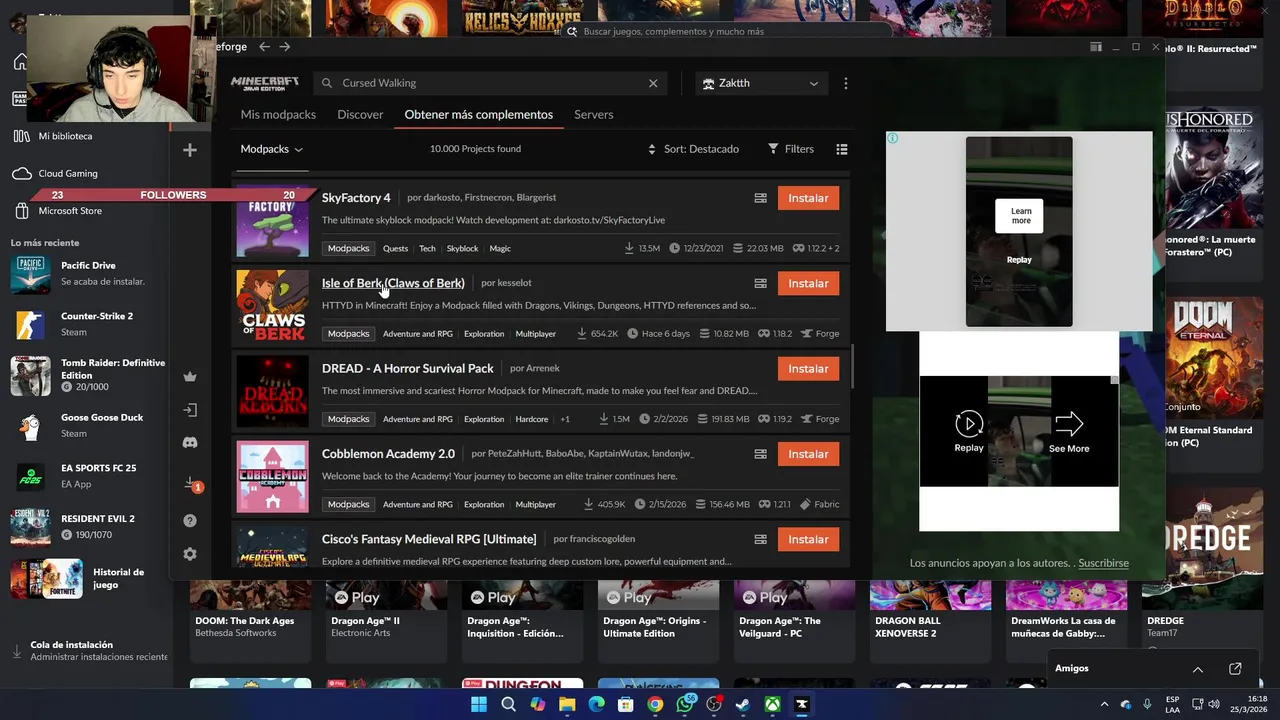Click See More on lower ad
1280x720 pixels.
coord(1069,431)
